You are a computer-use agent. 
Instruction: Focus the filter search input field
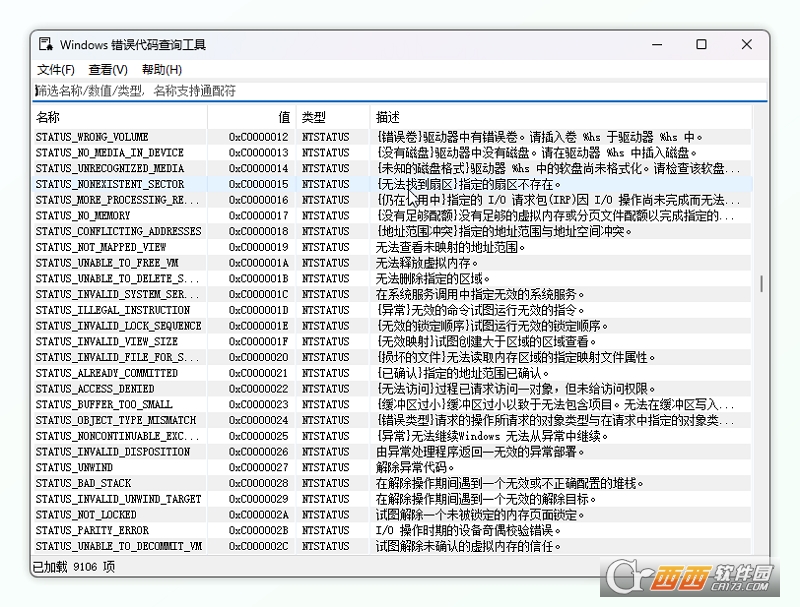point(400,91)
